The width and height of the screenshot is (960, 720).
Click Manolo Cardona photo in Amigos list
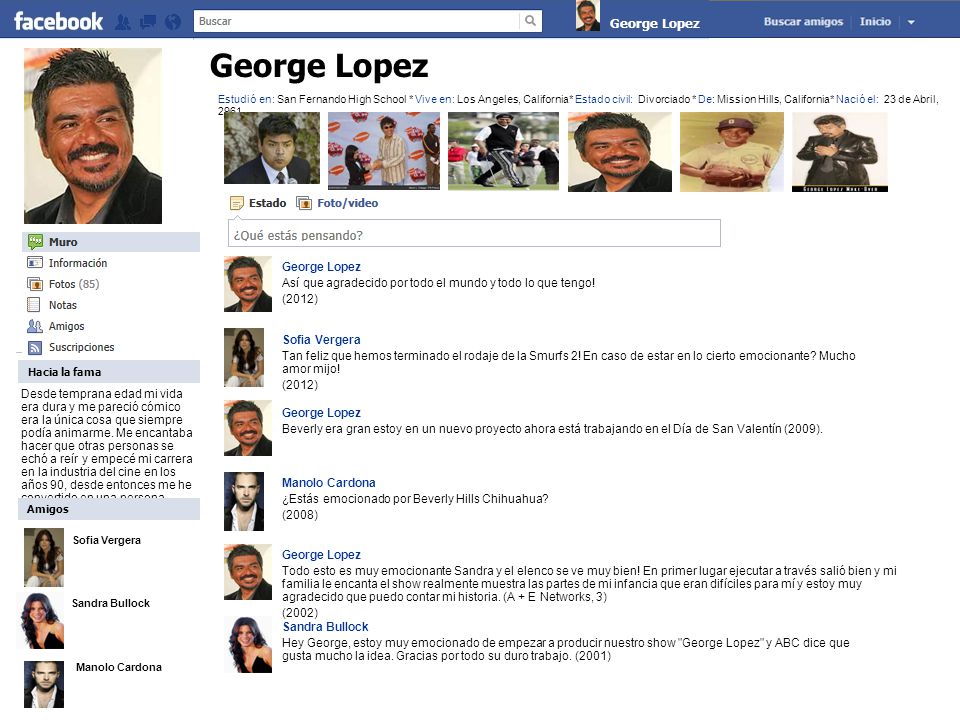click(x=43, y=684)
